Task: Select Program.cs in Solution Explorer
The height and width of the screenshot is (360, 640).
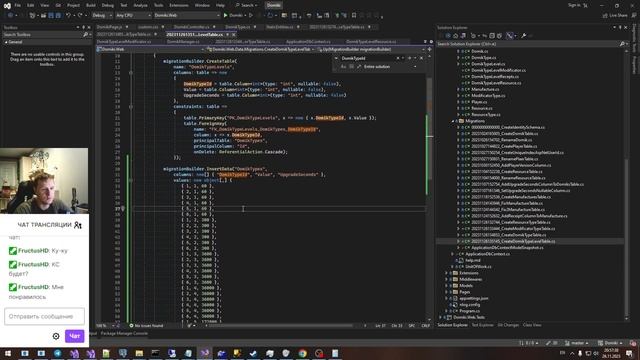Action: [x=469, y=311]
